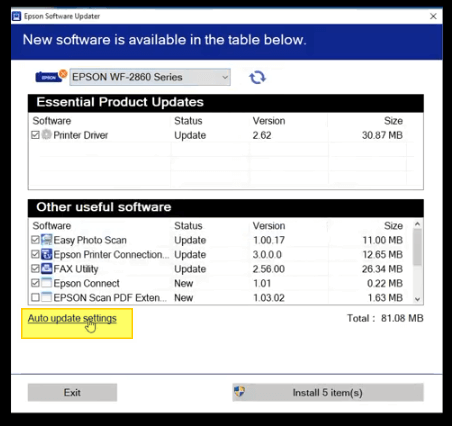The image size is (452, 426).
Task: Click the 30.87 MB size value
Action: click(x=382, y=135)
